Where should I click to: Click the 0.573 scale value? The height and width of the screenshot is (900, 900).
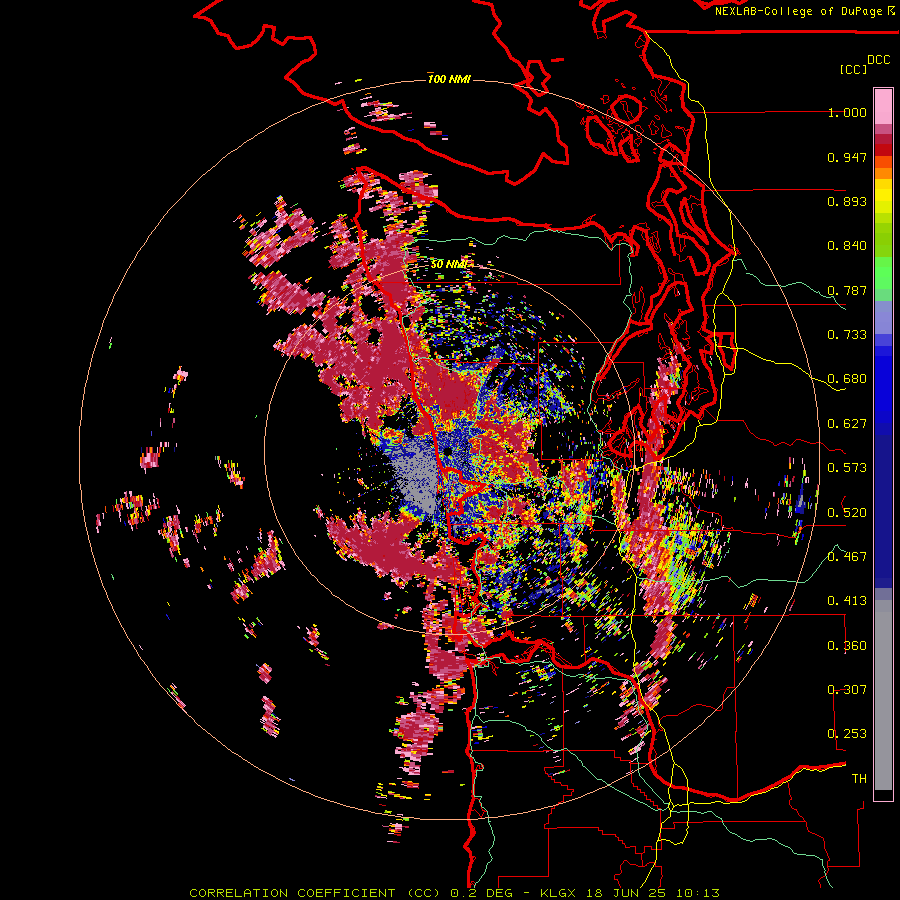(x=847, y=468)
